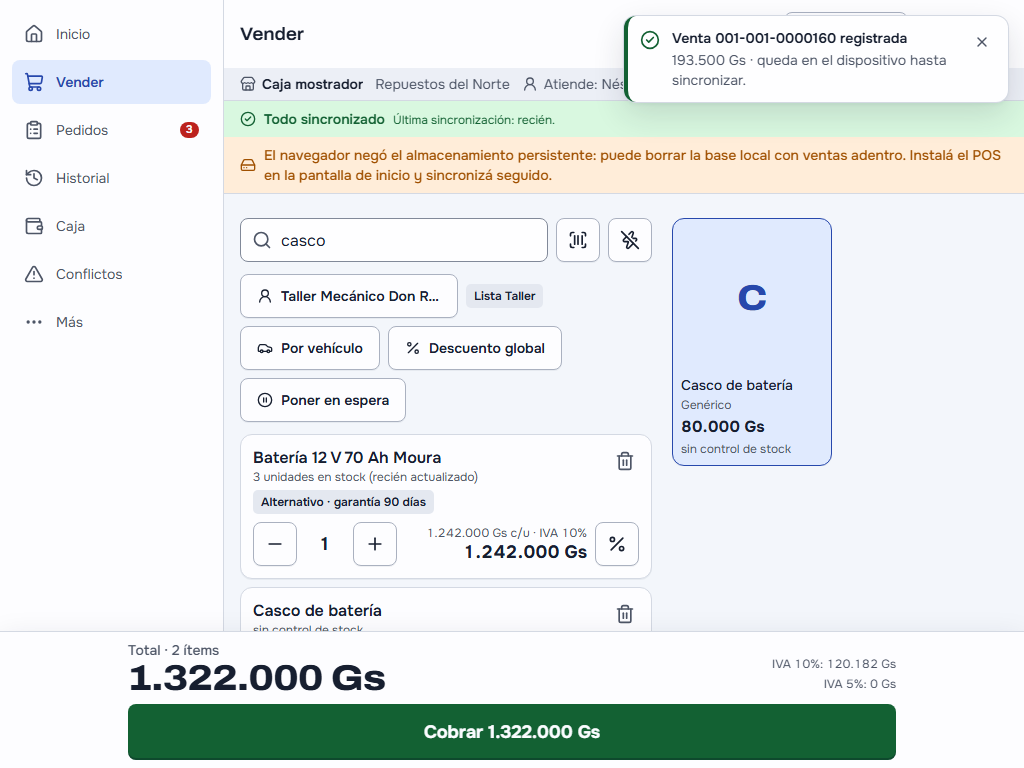The width and height of the screenshot is (1024, 768).
Task: Click the Lista Taller price list tag
Action: click(x=504, y=296)
